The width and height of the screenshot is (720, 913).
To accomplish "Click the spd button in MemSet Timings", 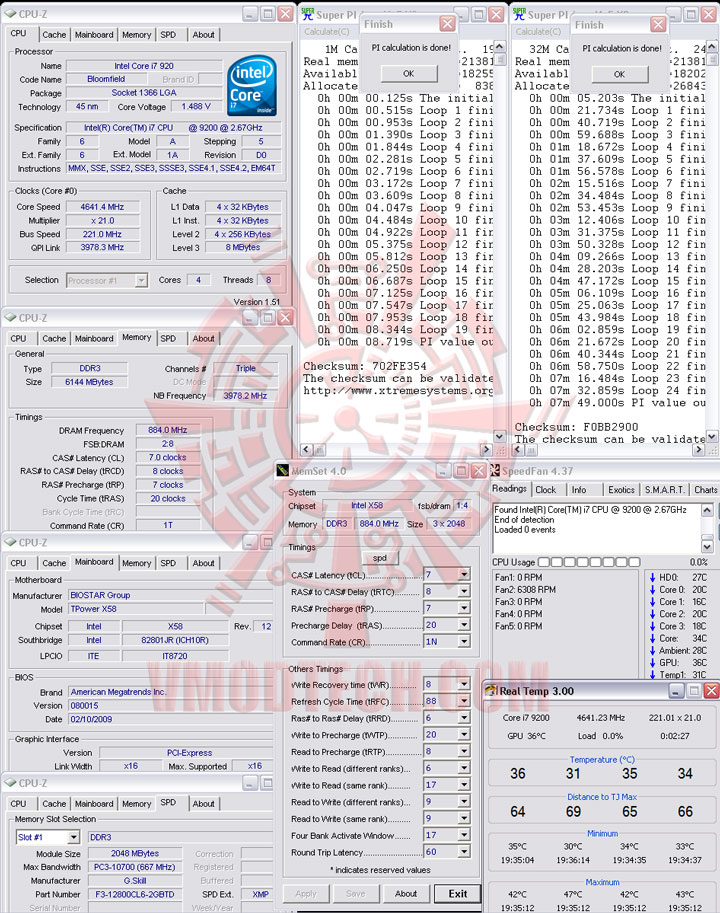I will [379, 558].
